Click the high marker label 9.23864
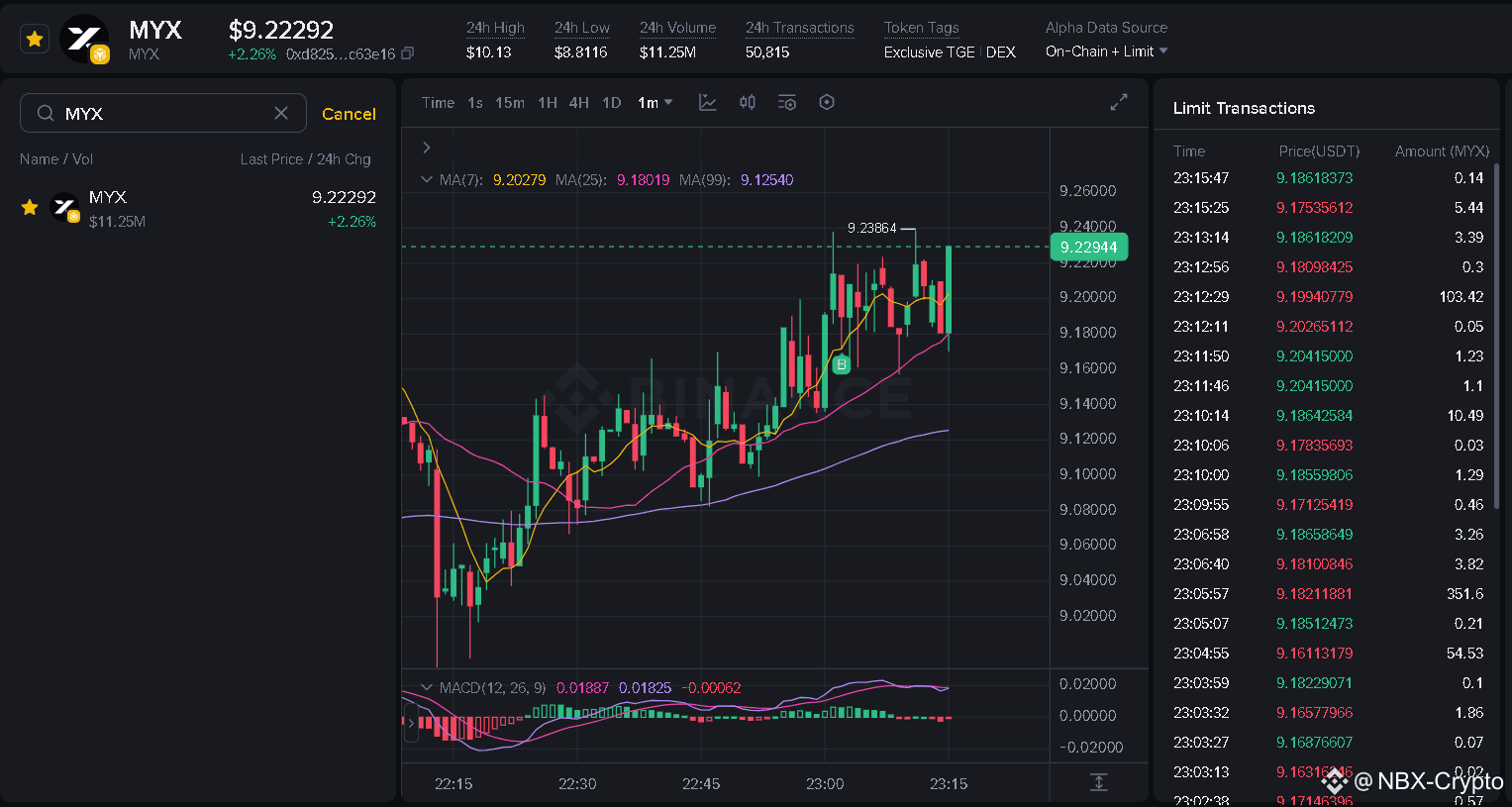The image size is (1512, 807). coord(871,228)
